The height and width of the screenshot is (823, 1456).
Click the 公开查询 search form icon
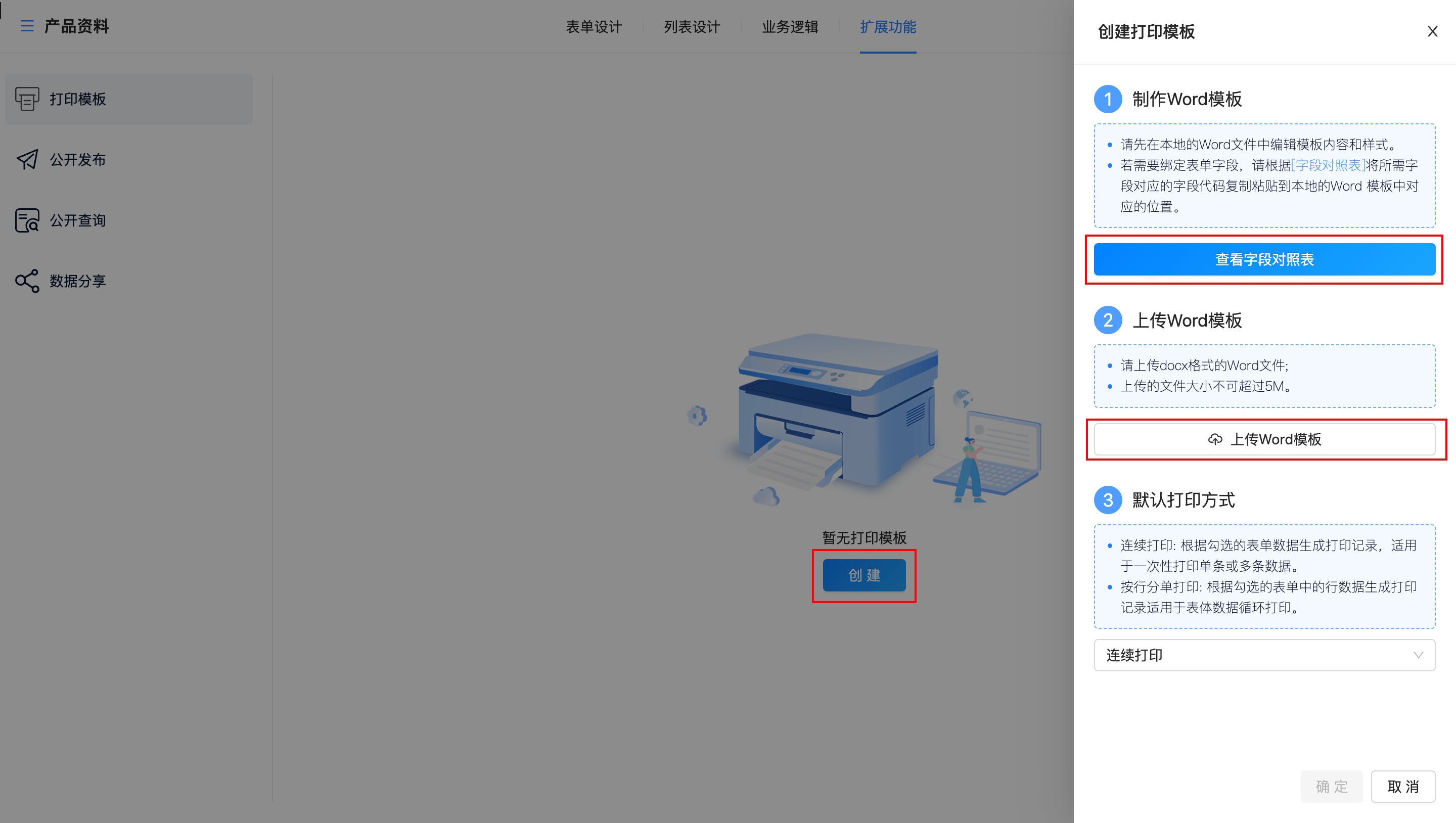tap(27, 220)
